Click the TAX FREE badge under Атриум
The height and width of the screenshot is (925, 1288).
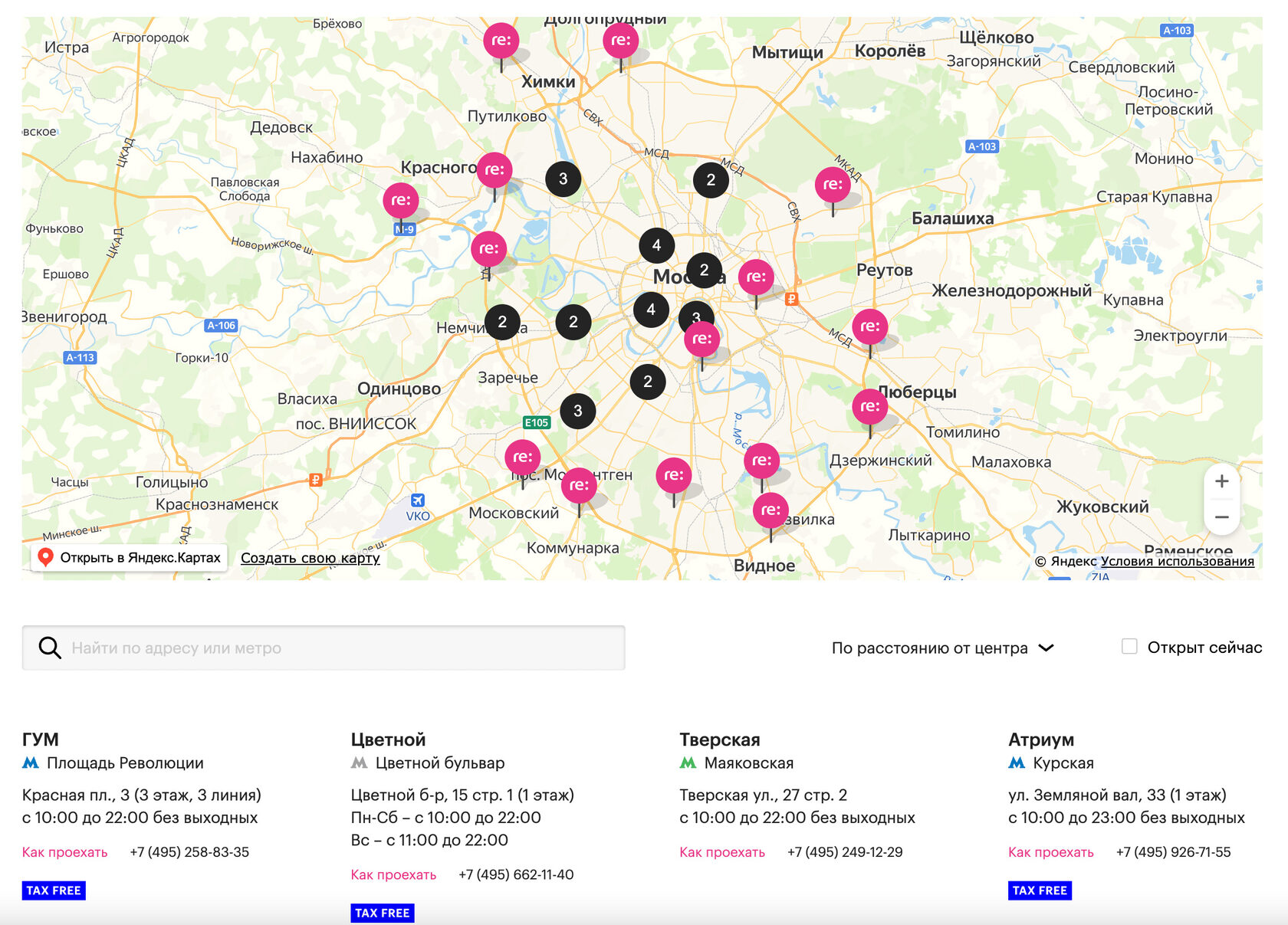1040,891
